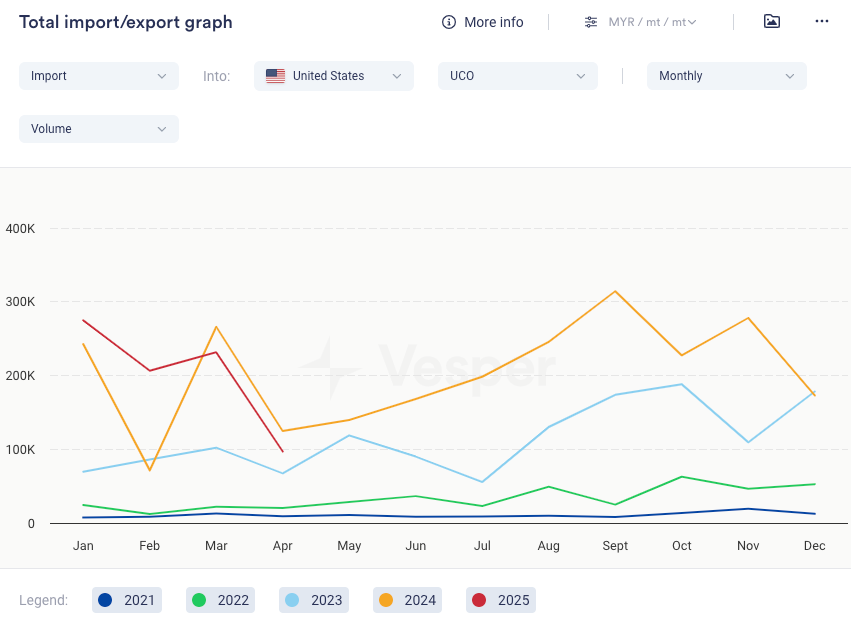Click the More info link
Viewport: 851px width, 628px height.
click(493, 22)
